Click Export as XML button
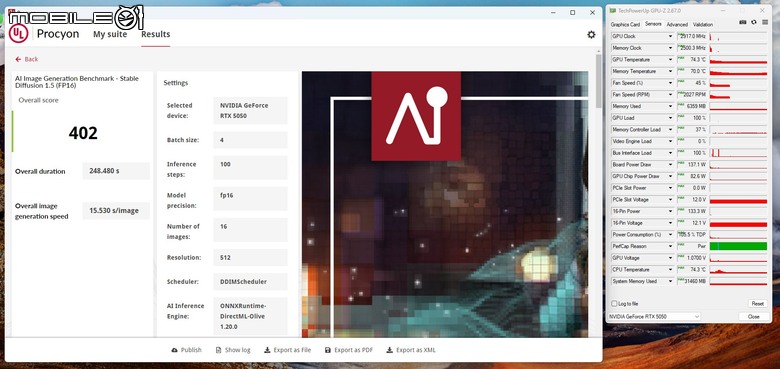Viewport: 780px width, 369px height. [411, 350]
